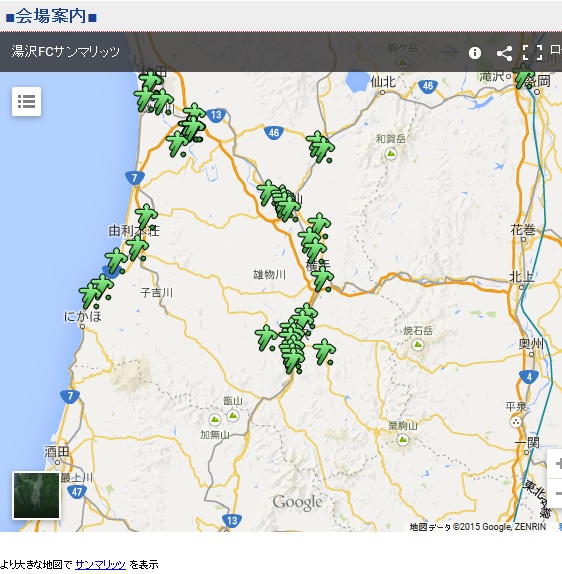Select the soccer marker south of 仙北

[320, 147]
